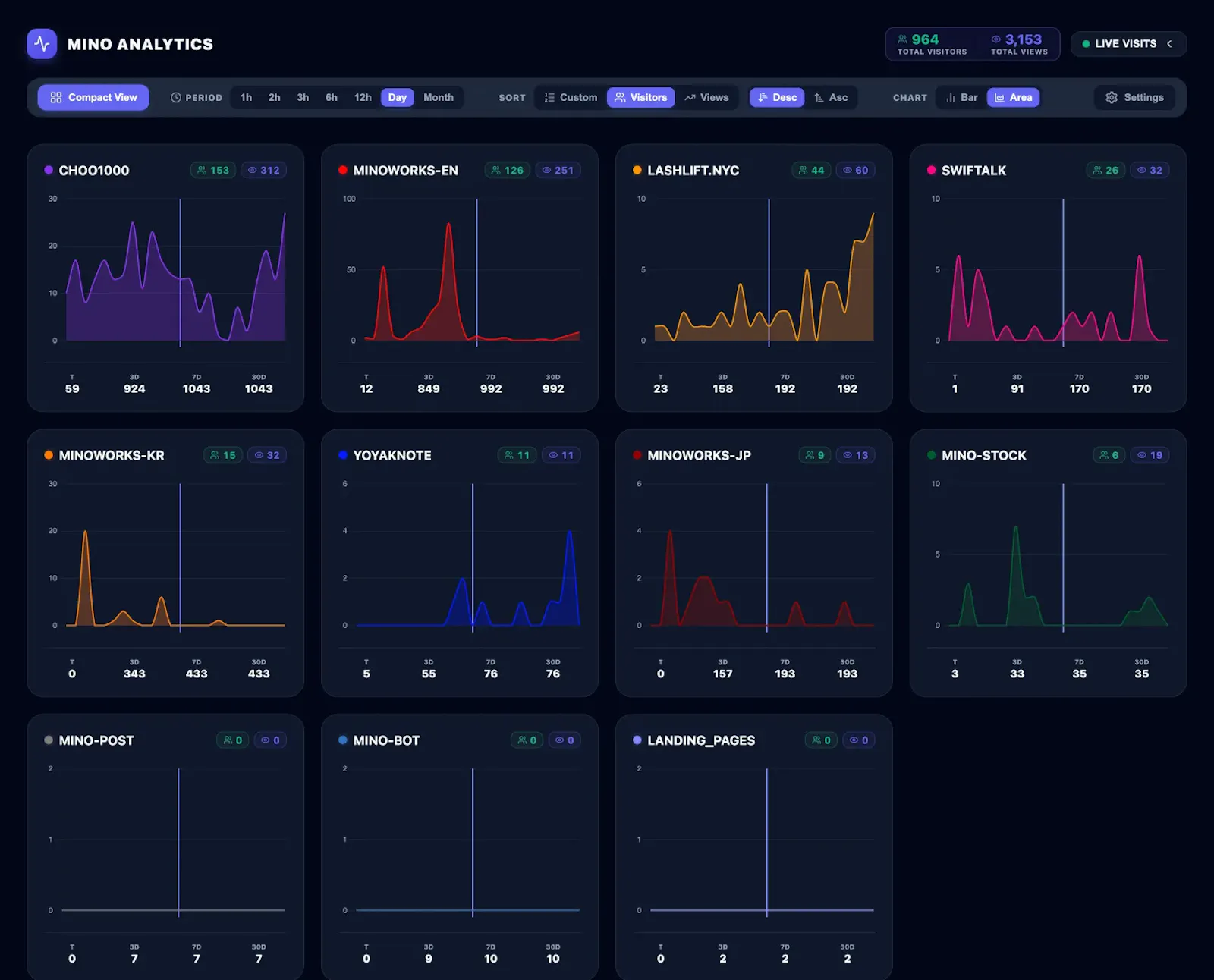Click the YOYAKNOTE today value 5
Viewport: 1214px width, 980px height.
(366, 674)
